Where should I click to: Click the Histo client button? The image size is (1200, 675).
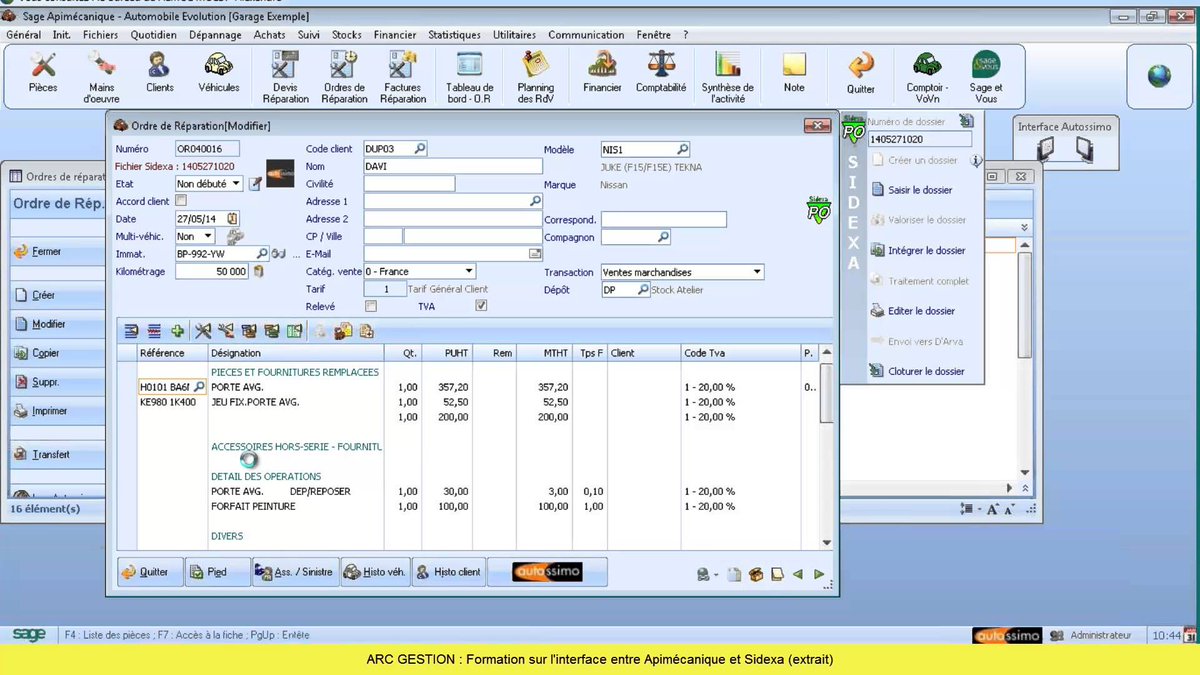448,572
